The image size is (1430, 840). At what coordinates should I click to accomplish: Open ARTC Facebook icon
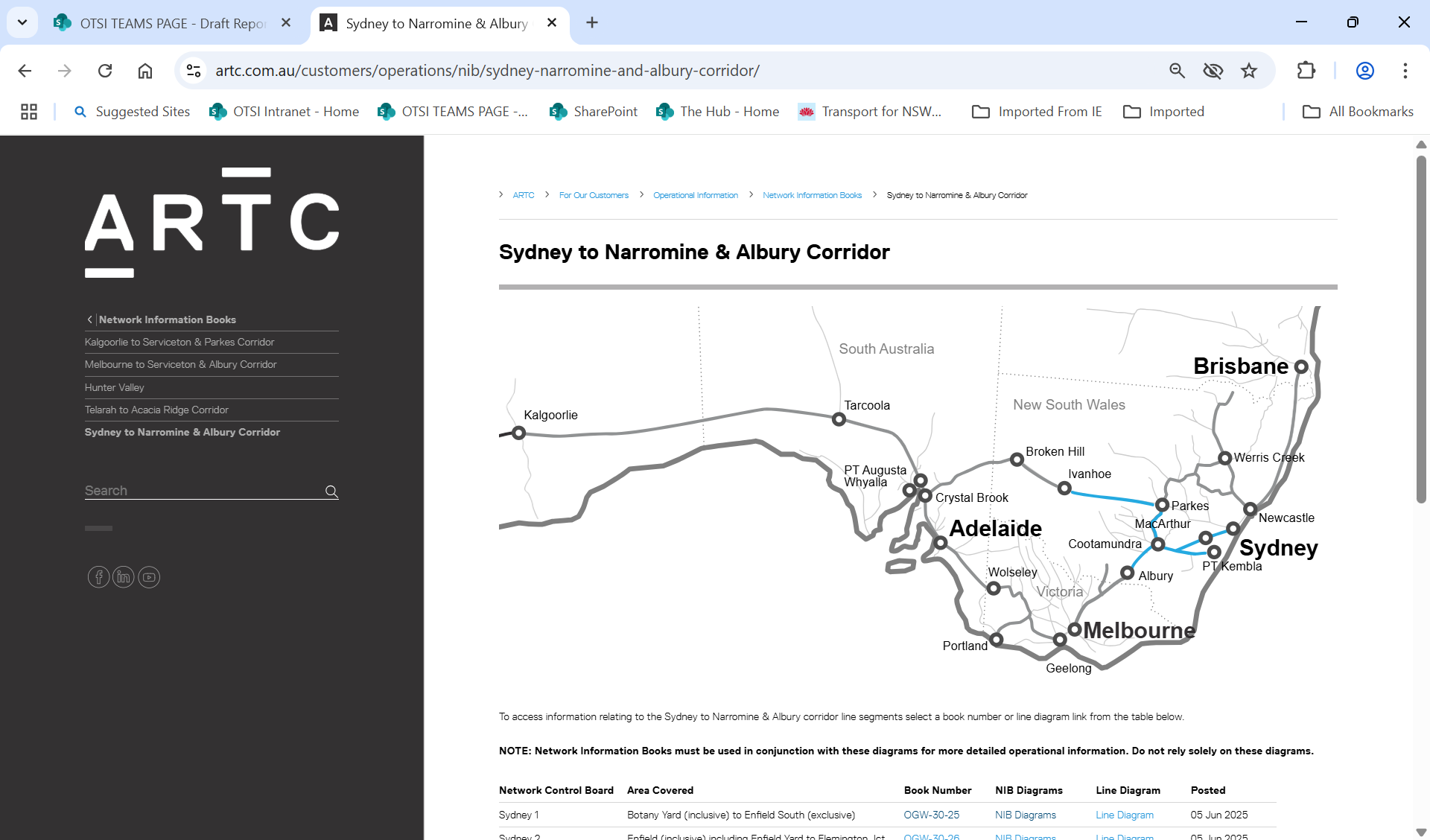pyautogui.click(x=98, y=577)
